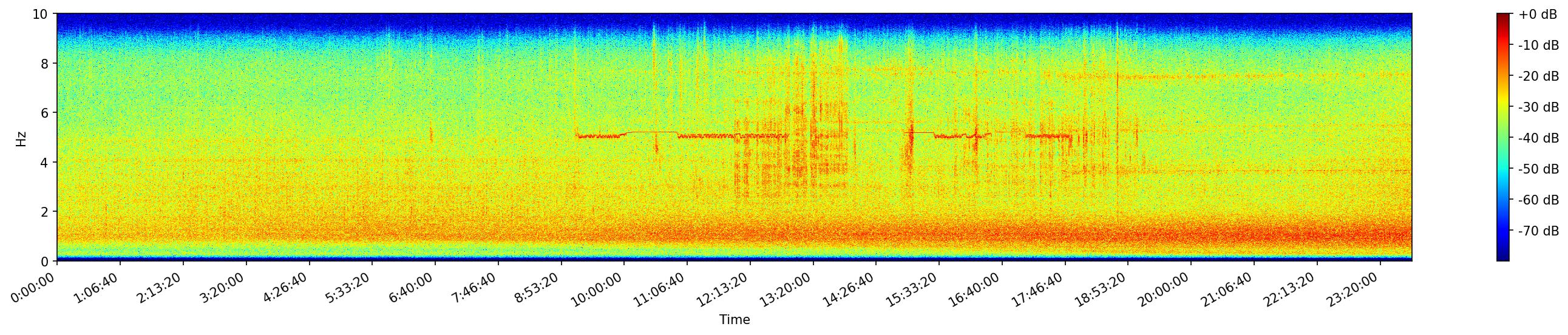Click the dark blue bottom of colorbar
The image size is (1568, 335).
[x=1503, y=257]
